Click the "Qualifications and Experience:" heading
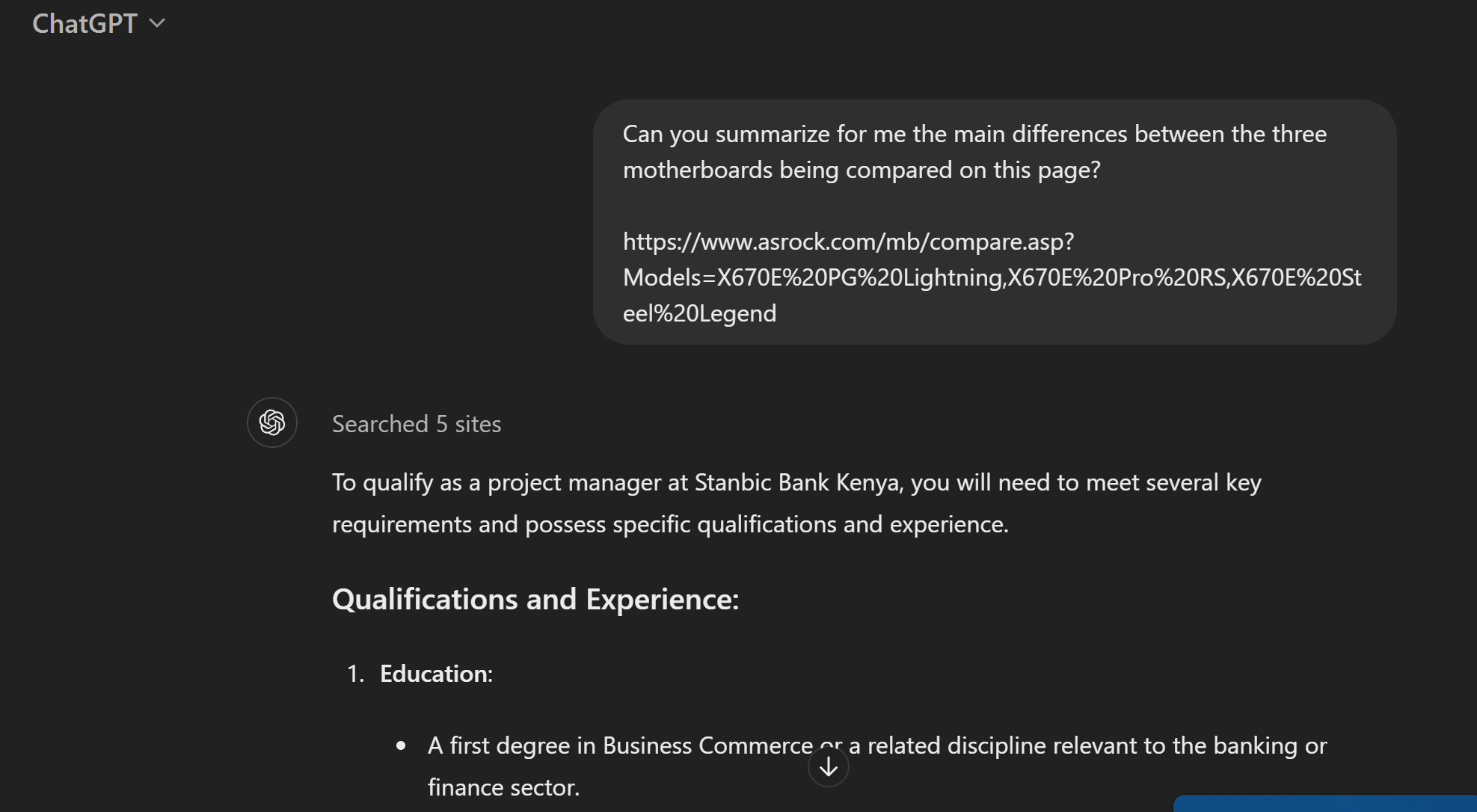The image size is (1477, 812). pyautogui.click(x=535, y=599)
